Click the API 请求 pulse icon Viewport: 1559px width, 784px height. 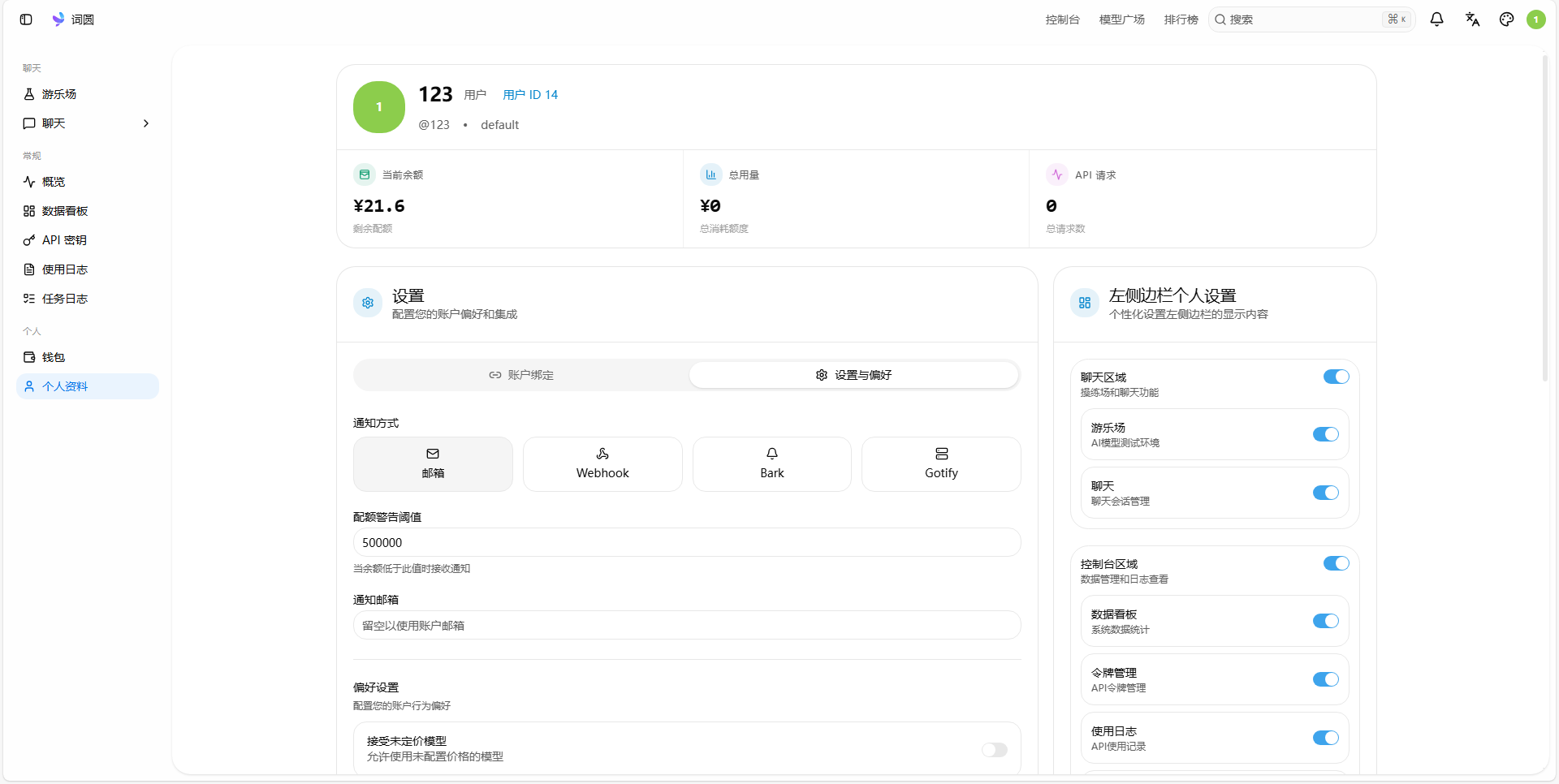[1057, 174]
